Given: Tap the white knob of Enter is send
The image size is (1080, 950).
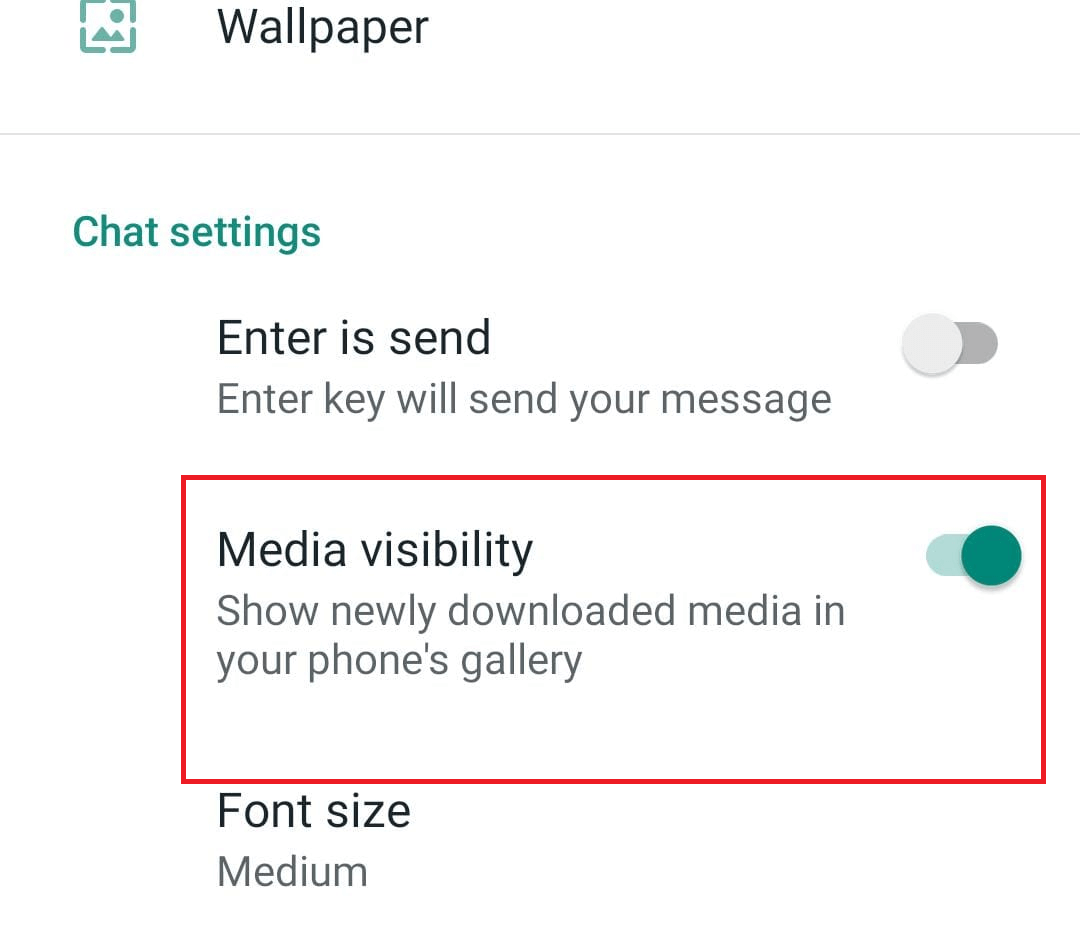Looking at the screenshot, I should (x=932, y=344).
